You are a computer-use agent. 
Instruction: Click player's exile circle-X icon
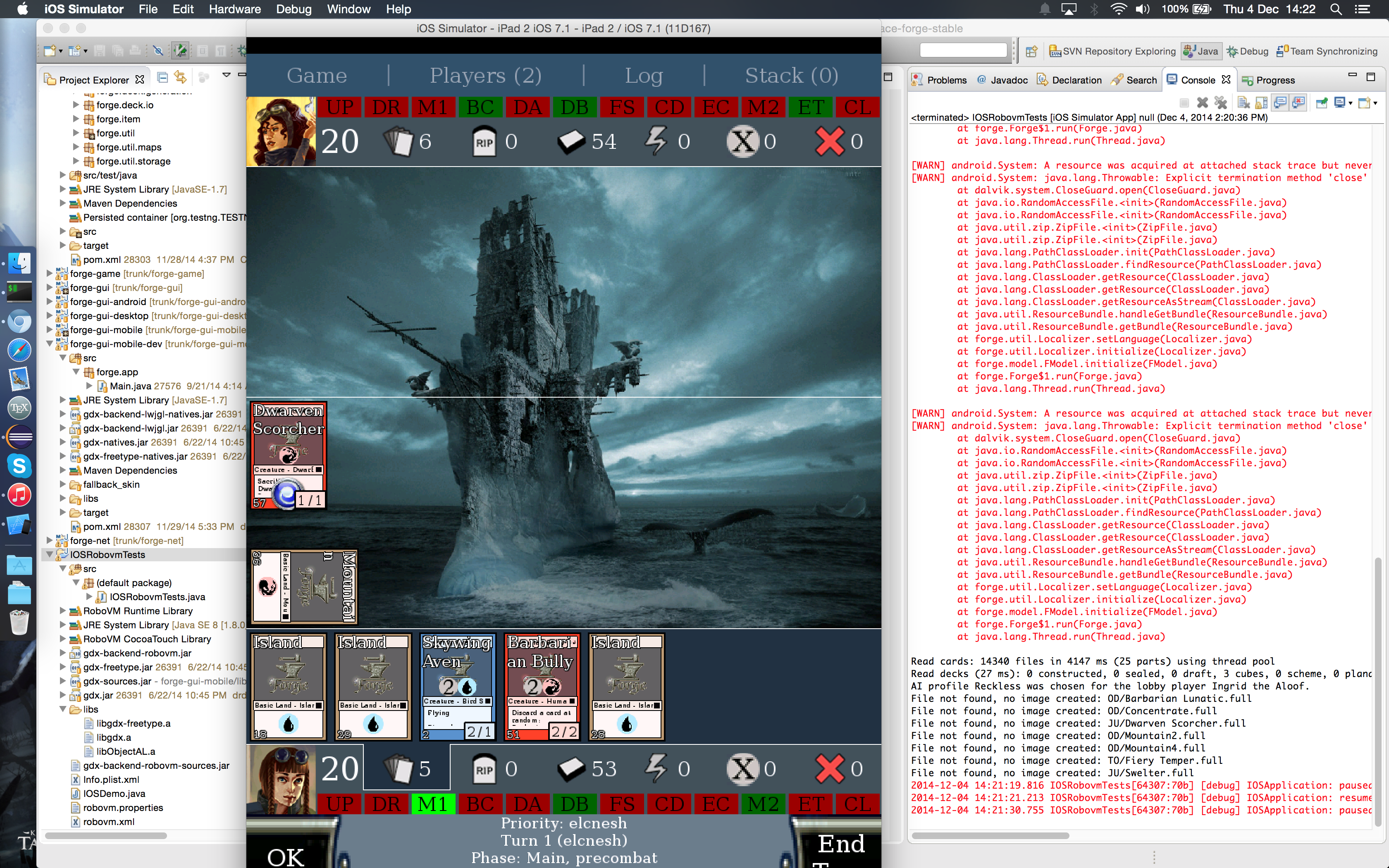(x=743, y=769)
